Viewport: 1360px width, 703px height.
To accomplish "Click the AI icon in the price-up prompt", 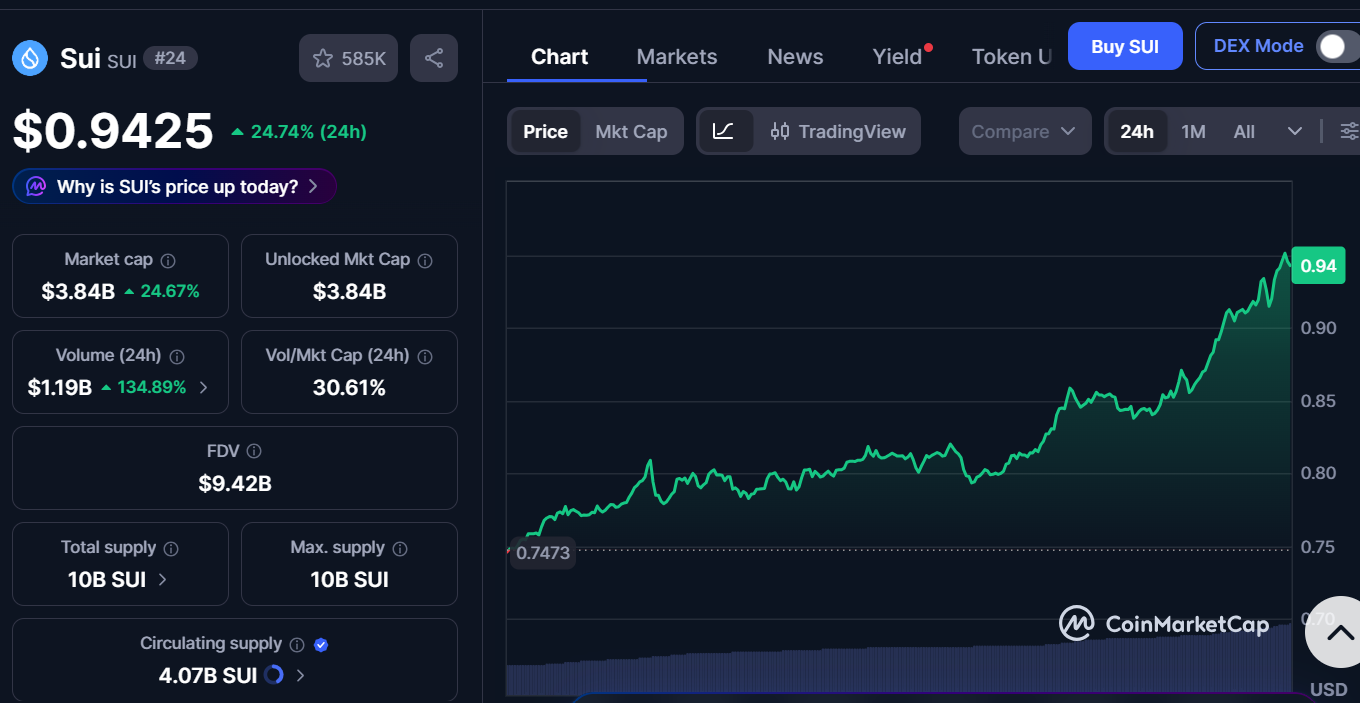I will tap(36, 186).
